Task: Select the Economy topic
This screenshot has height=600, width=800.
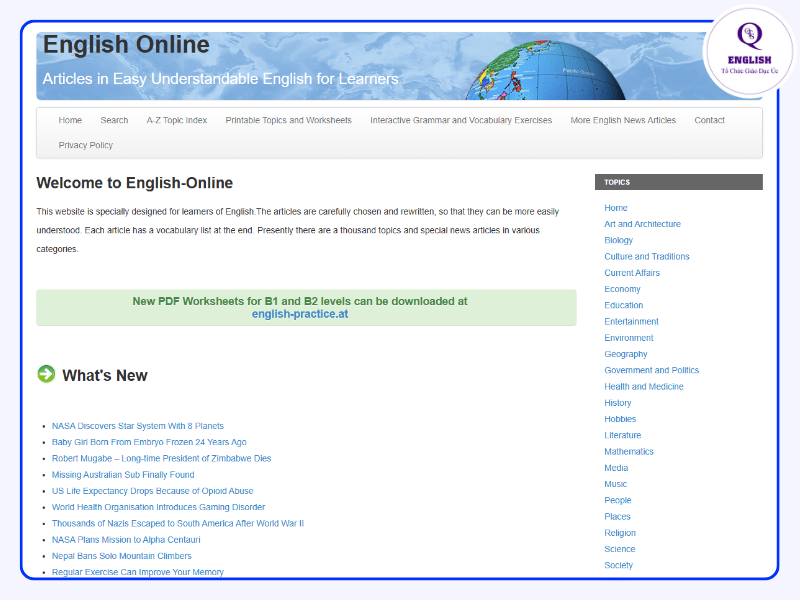Action: pyautogui.click(x=622, y=289)
